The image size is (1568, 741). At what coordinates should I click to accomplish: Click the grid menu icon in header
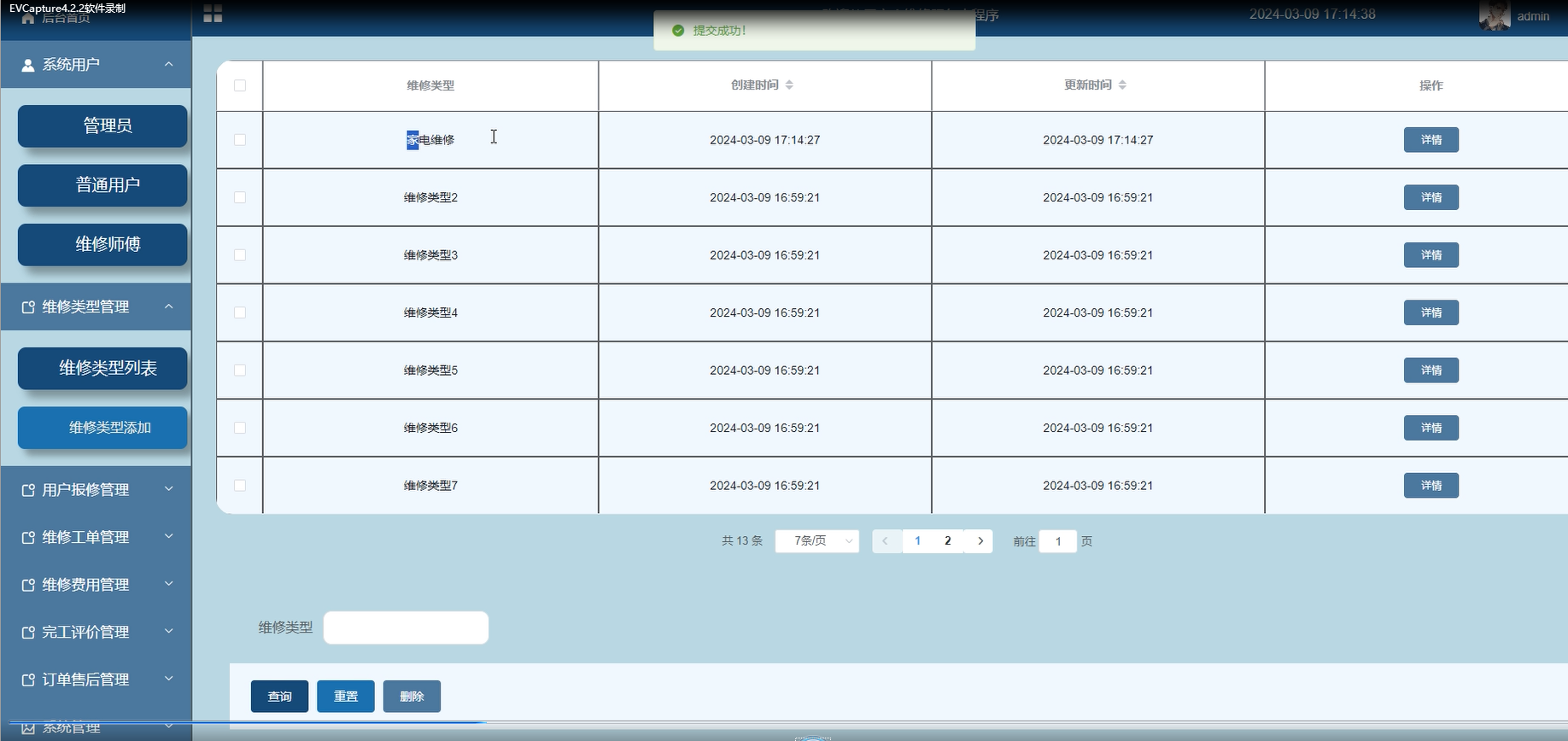coord(213,14)
